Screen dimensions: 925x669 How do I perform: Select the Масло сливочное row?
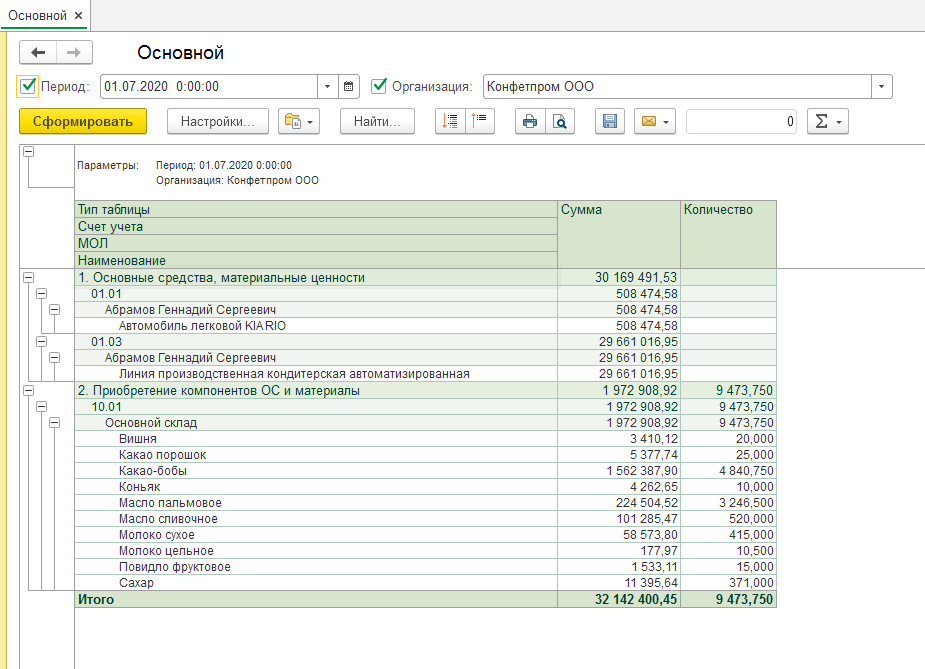click(x=425, y=519)
